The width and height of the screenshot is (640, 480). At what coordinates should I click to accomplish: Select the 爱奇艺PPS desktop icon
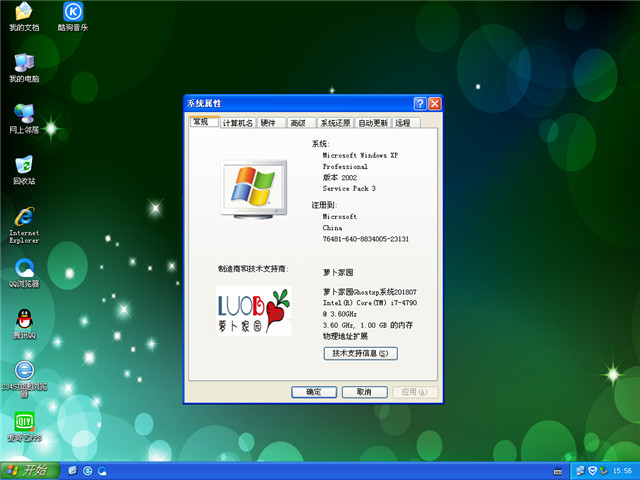pyautogui.click(x=24, y=427)
